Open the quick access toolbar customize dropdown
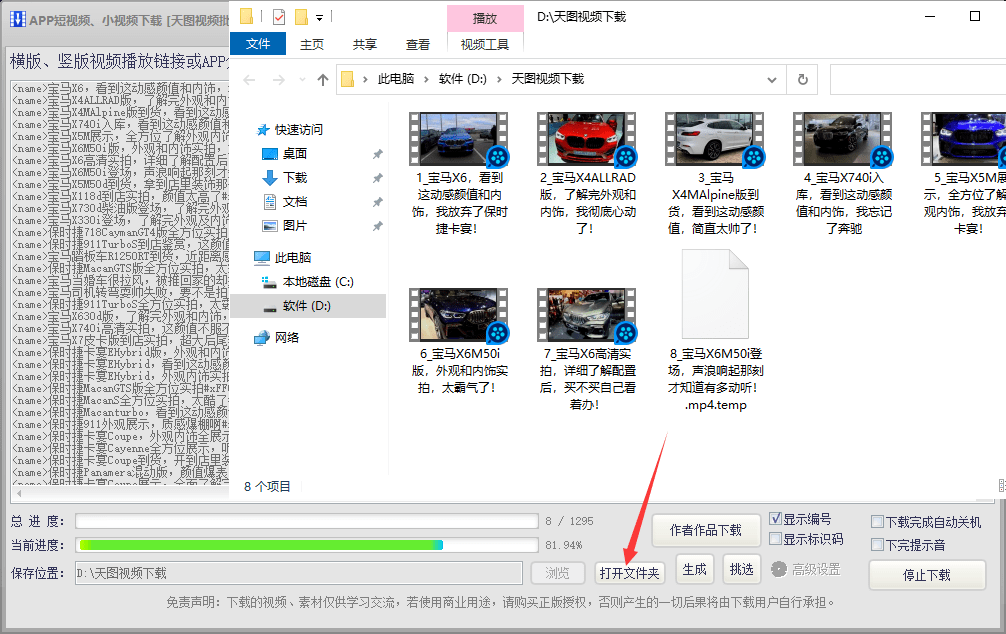The width and height of the screenshot is (1006, 634). pyautogui.click(x=320, y=17)
